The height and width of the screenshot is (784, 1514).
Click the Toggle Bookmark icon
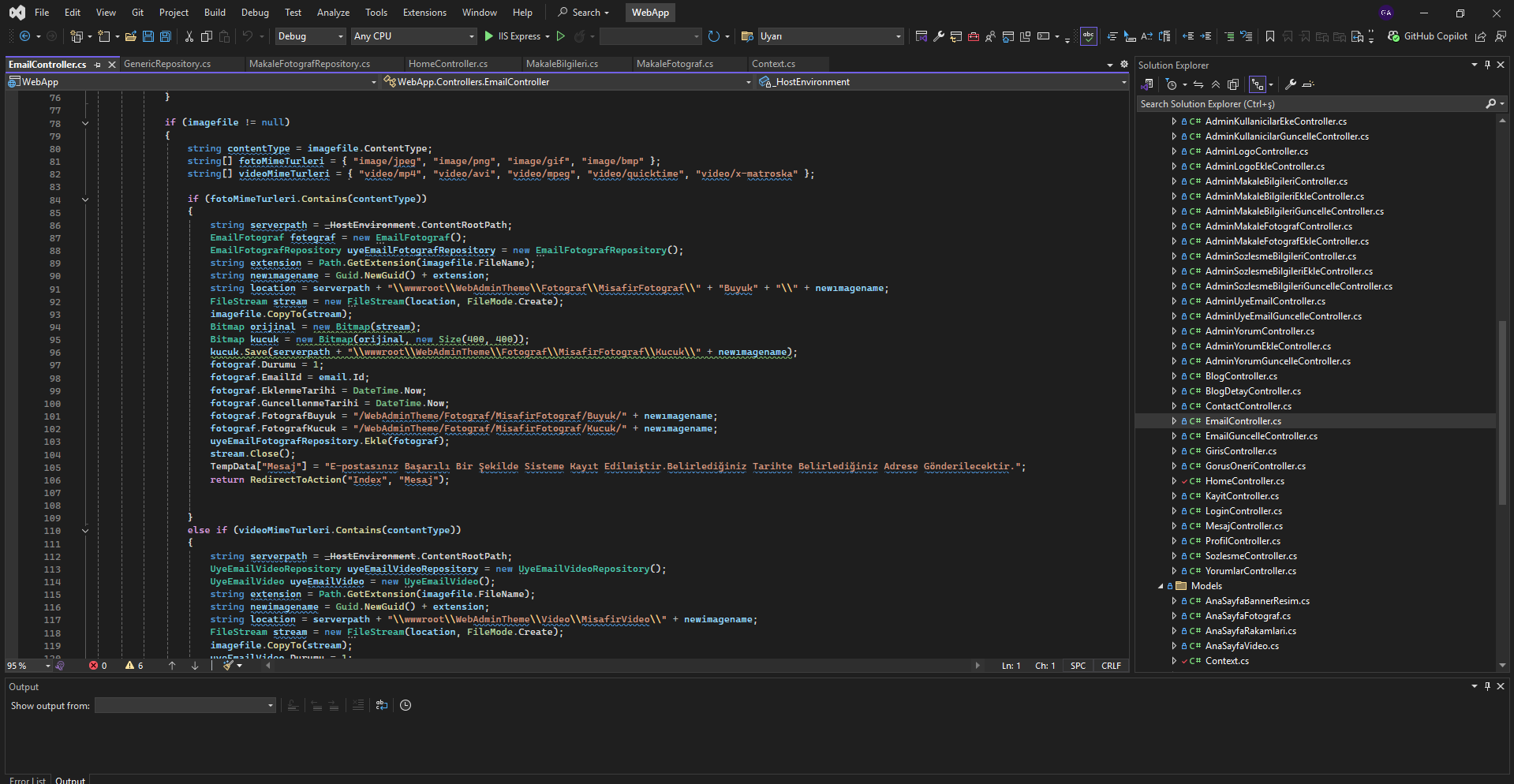click(x=1270, y=36)
